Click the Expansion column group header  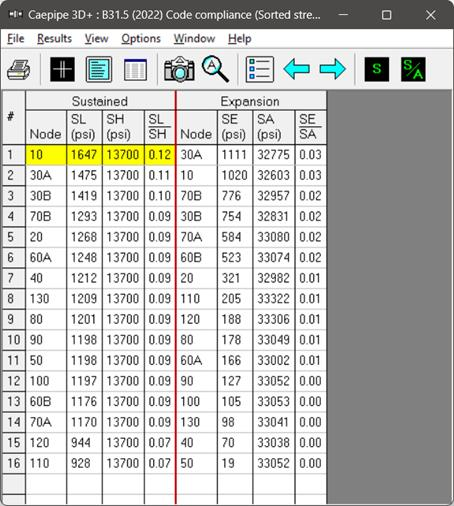pos(251,101)
